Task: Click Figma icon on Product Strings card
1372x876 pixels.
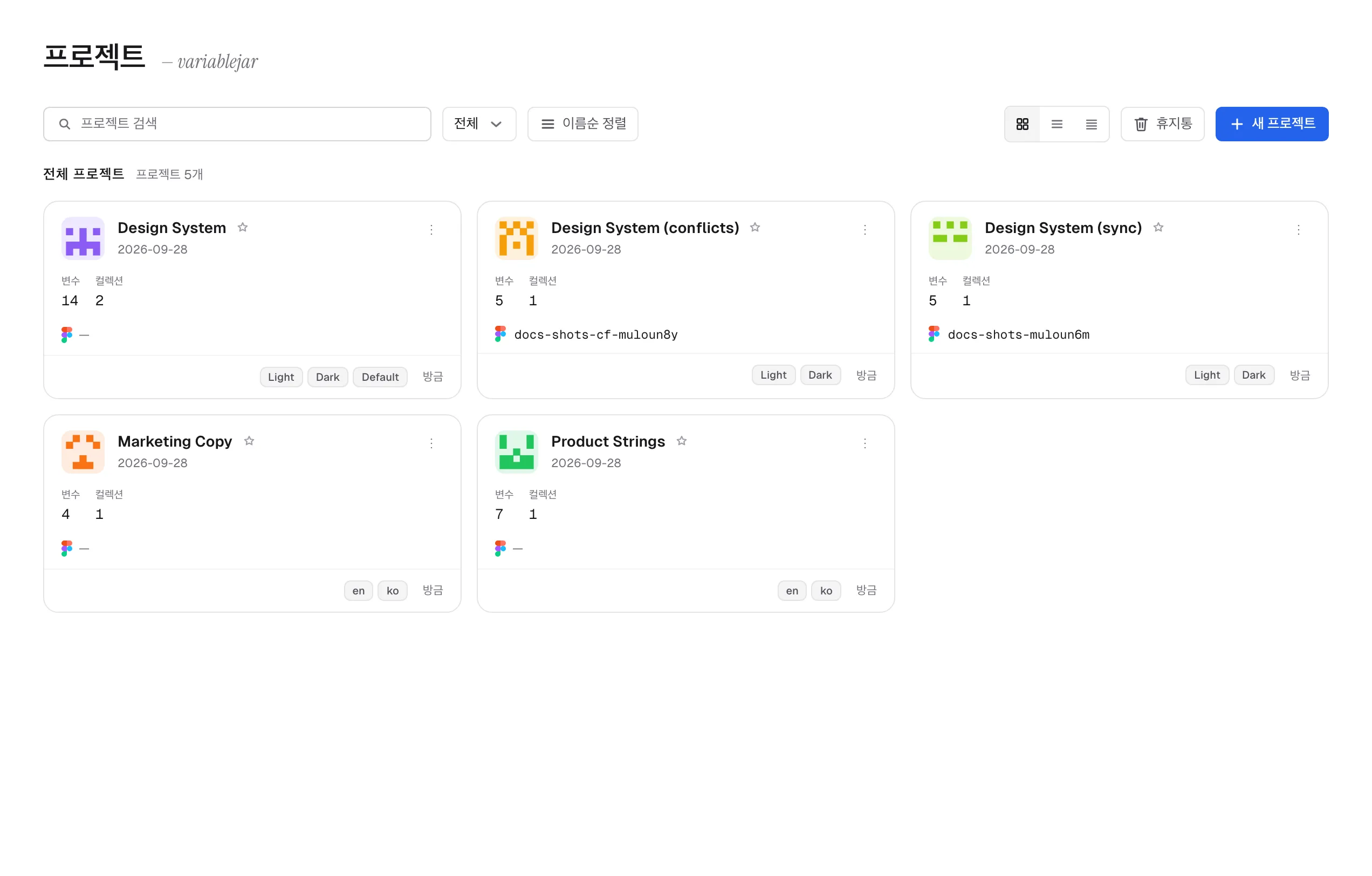Action: [501, 548]
